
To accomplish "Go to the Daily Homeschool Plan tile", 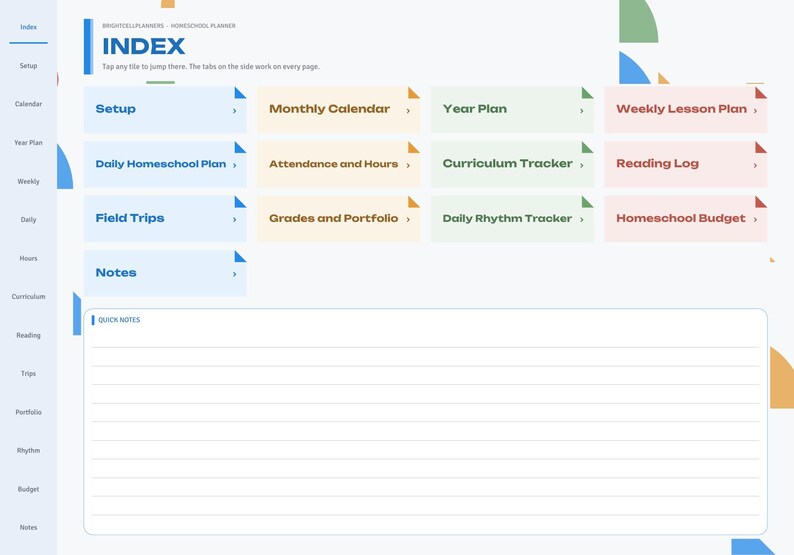I will tap(165, 164).
